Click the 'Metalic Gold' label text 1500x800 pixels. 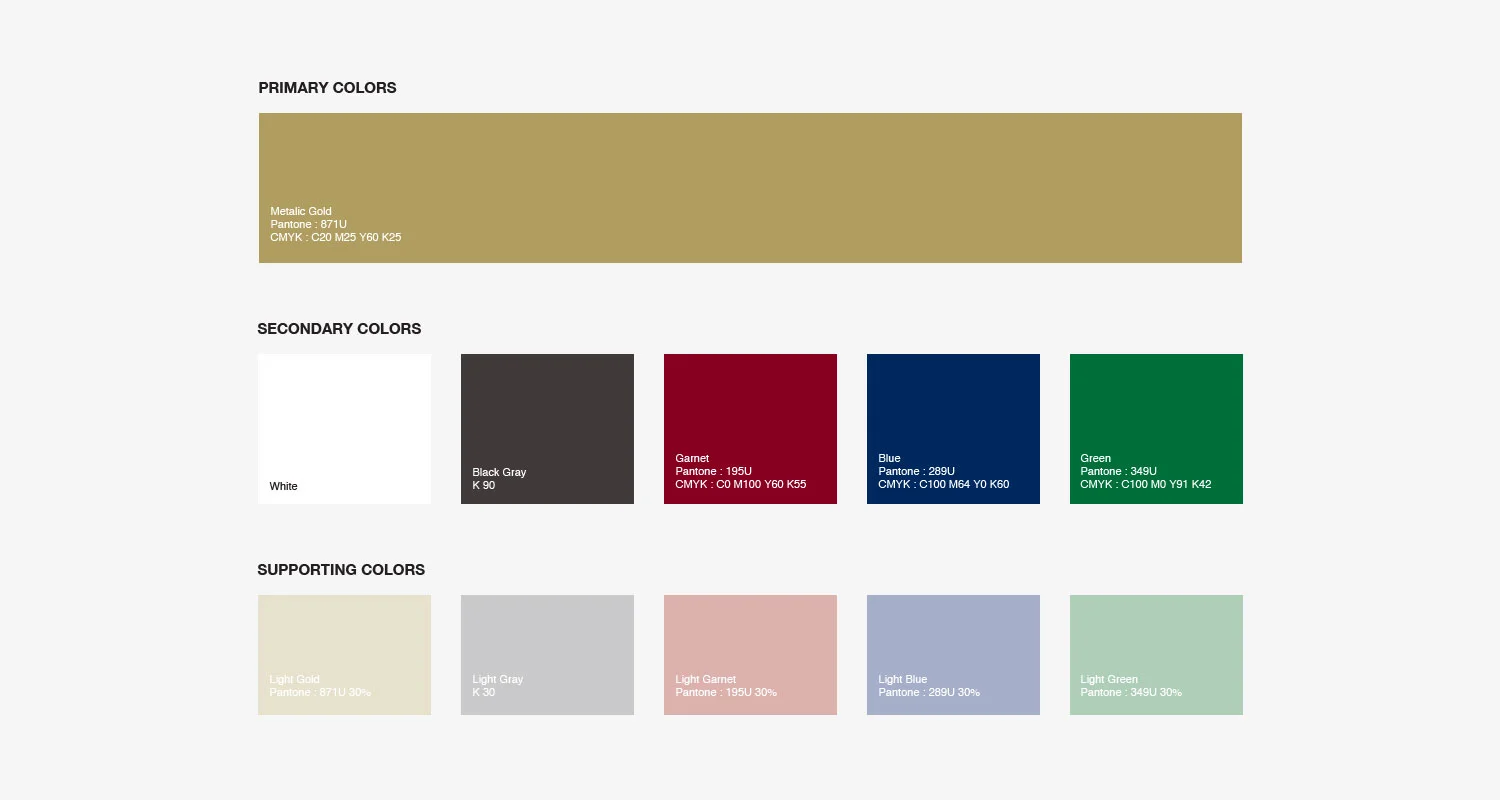coord(301,212)
